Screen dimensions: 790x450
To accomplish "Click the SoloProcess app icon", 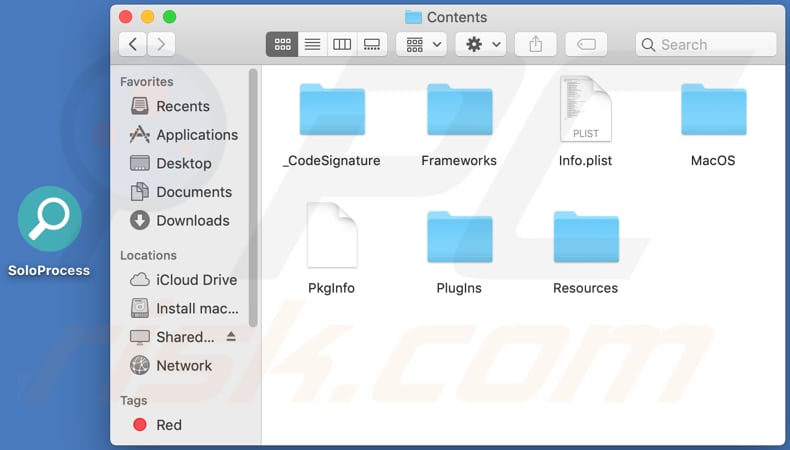I will [x=49, y=219].
